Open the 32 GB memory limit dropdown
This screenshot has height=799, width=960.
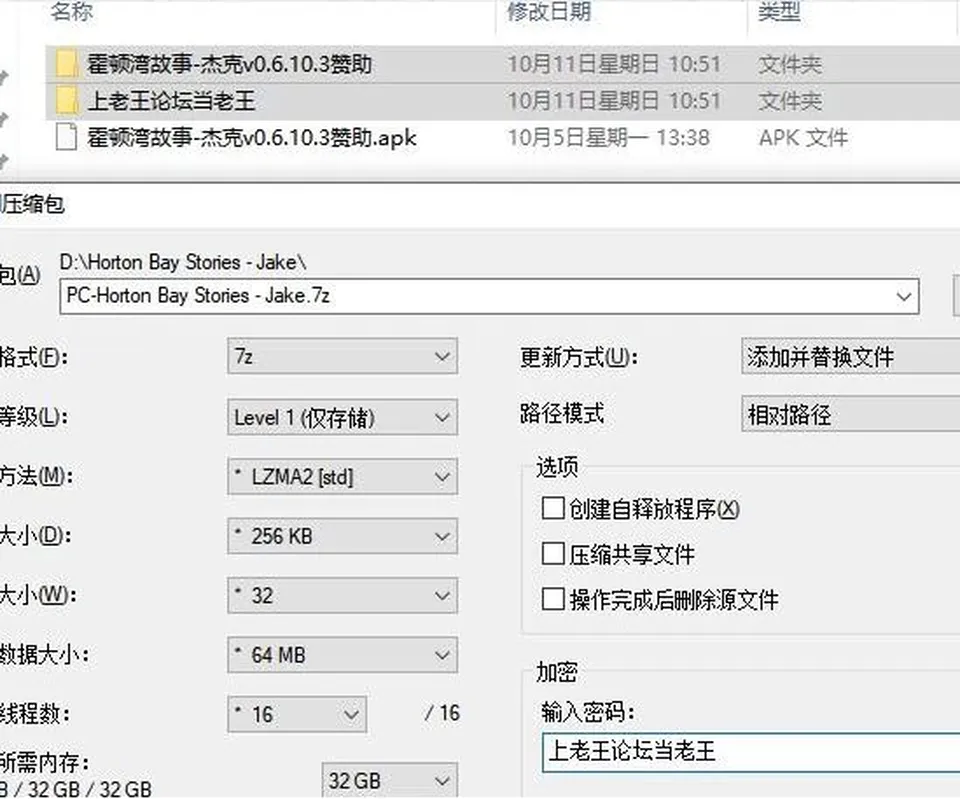(389, 781)
